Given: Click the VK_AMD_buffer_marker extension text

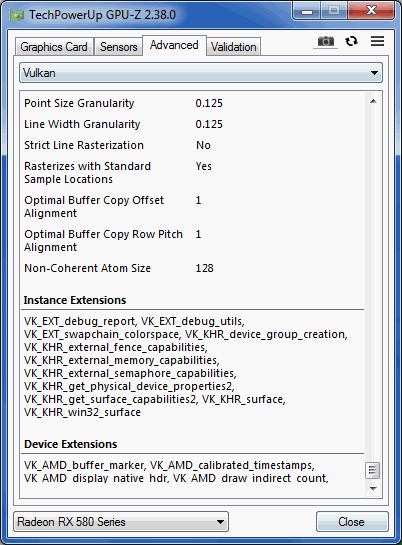Looking at the screenshot, I should tap(85, 465).
